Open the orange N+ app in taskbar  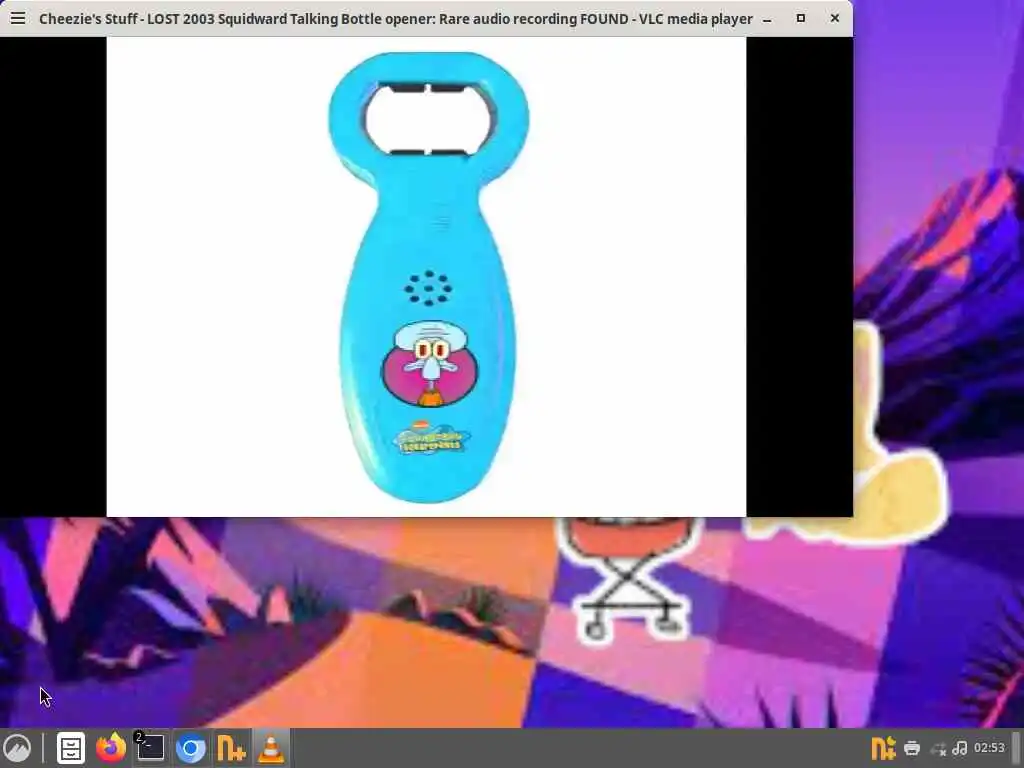click(x=231, y=748)
